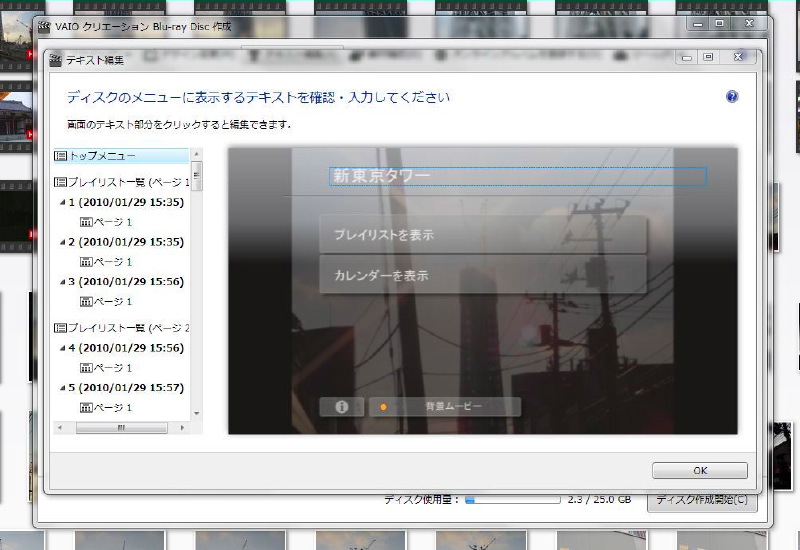Viewport: 800px width, 550px height.
Task: Click the list icon beside プレイリスト一覧 (ページ 2
Action: [60, 328]
